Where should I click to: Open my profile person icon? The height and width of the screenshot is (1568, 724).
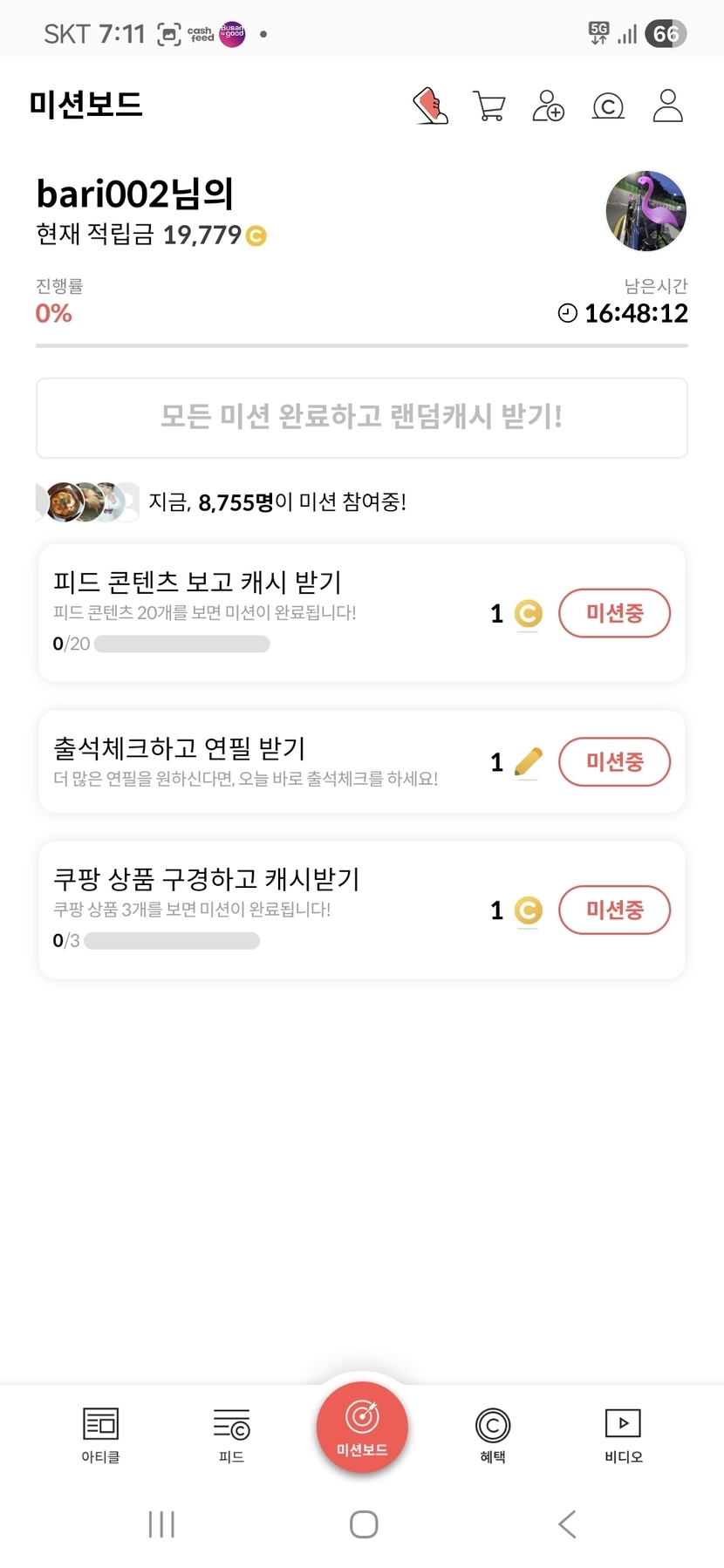click(x=667, y=106)
